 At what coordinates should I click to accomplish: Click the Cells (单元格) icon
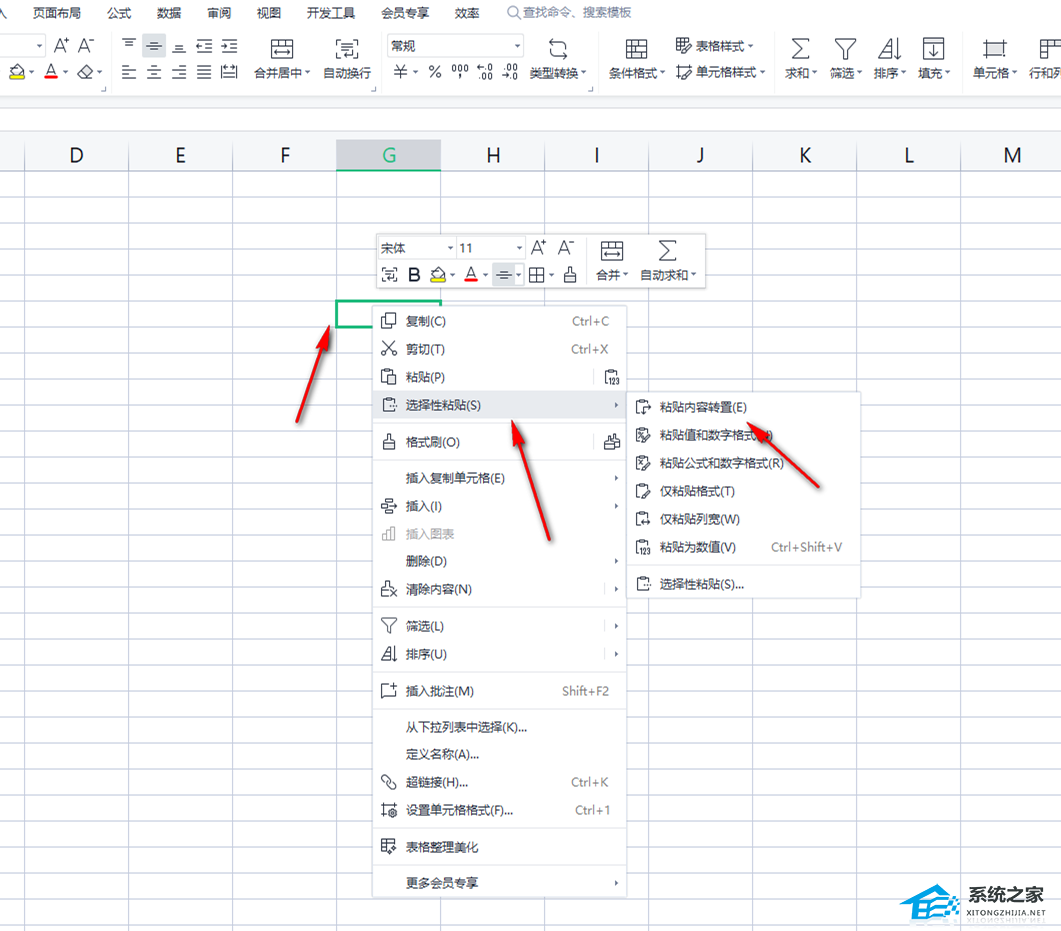[994, 49]
